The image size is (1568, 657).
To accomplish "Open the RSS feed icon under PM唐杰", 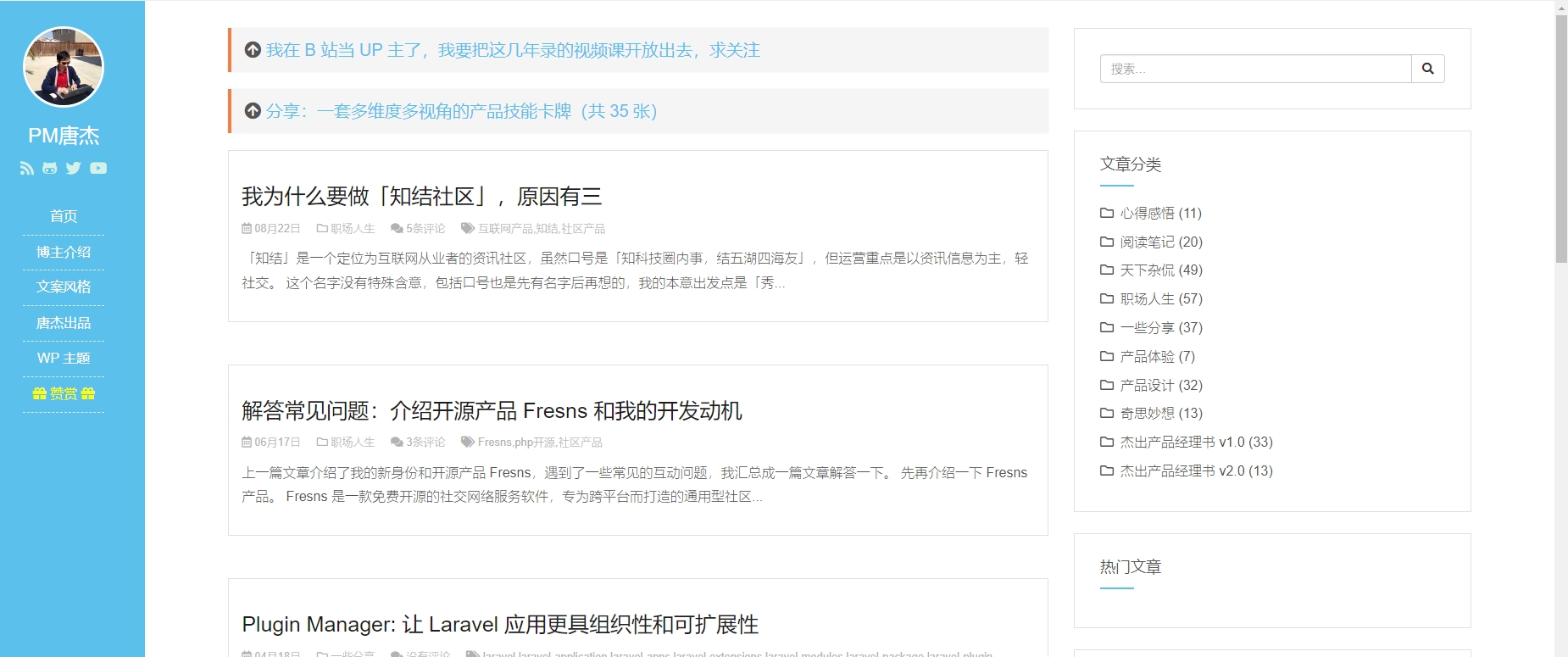I will (27, 168).
